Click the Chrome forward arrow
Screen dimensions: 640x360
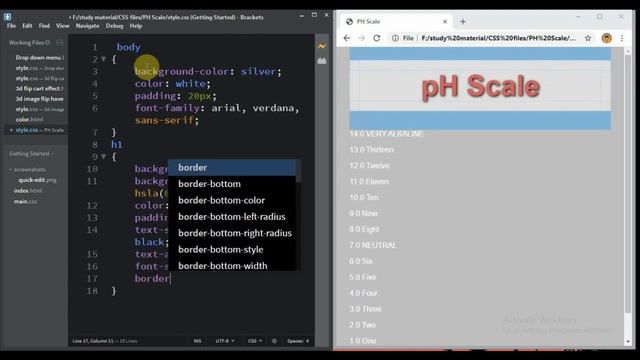click(361, 38)
